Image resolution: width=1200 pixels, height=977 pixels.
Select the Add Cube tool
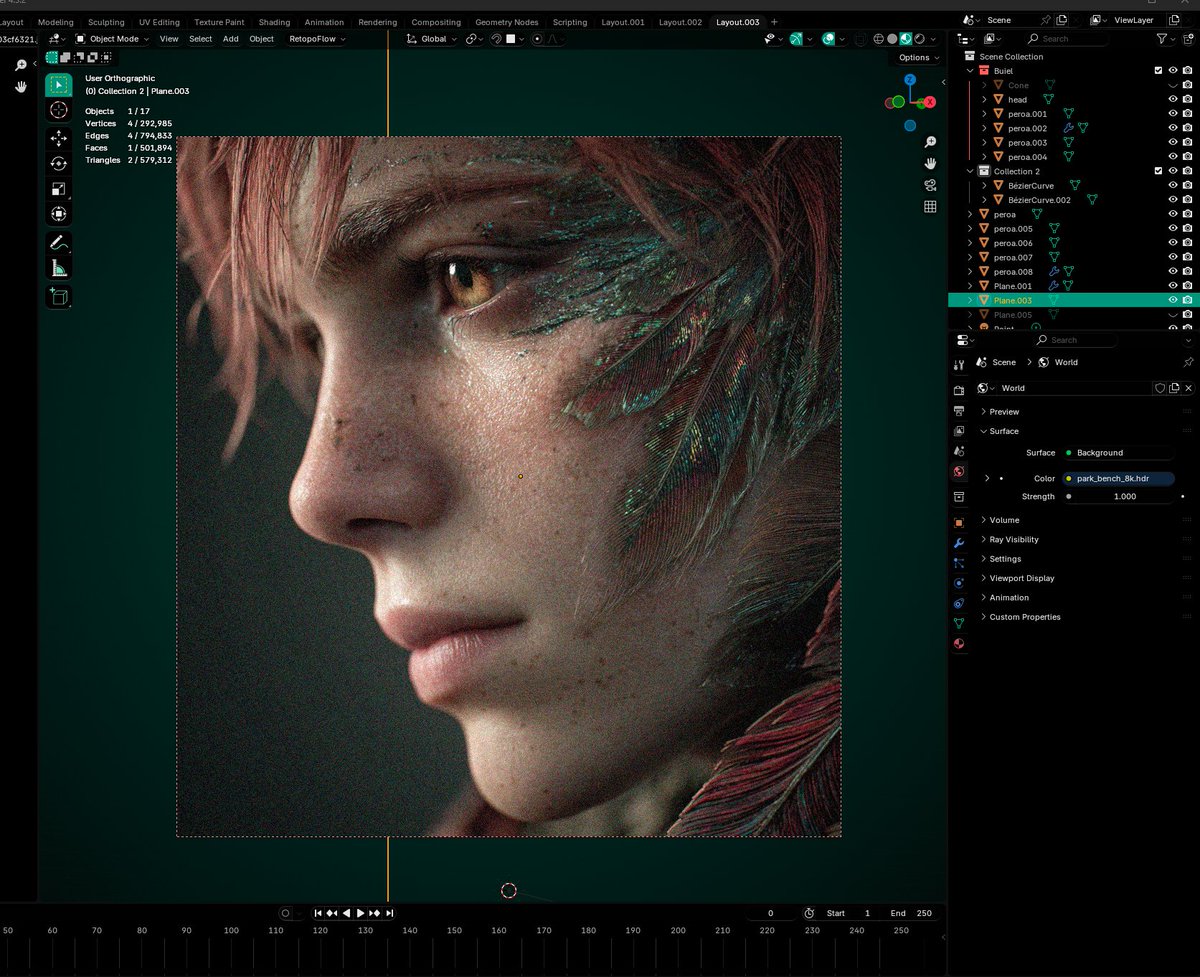click(59, 296)
